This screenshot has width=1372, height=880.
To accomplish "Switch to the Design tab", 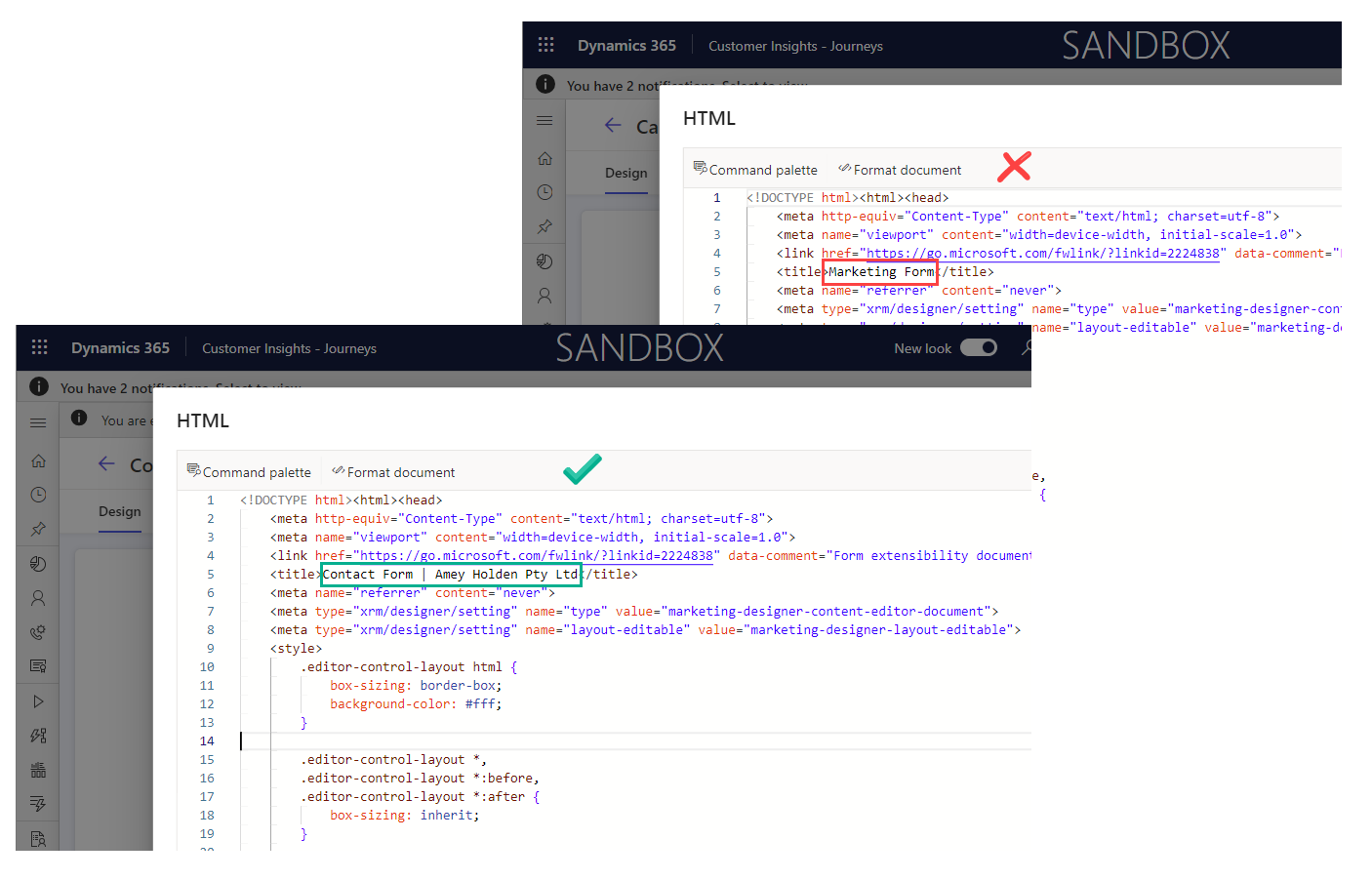I will (x=119, y=511).
